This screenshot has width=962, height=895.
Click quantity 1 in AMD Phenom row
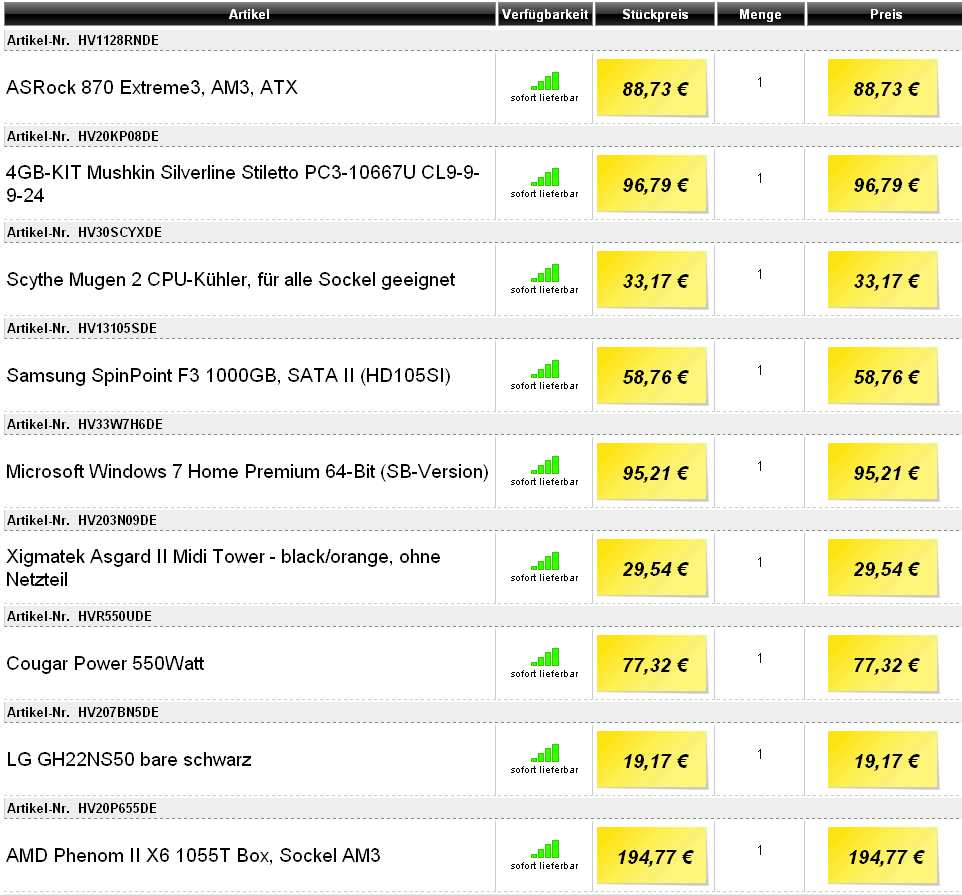coord(760,850)
